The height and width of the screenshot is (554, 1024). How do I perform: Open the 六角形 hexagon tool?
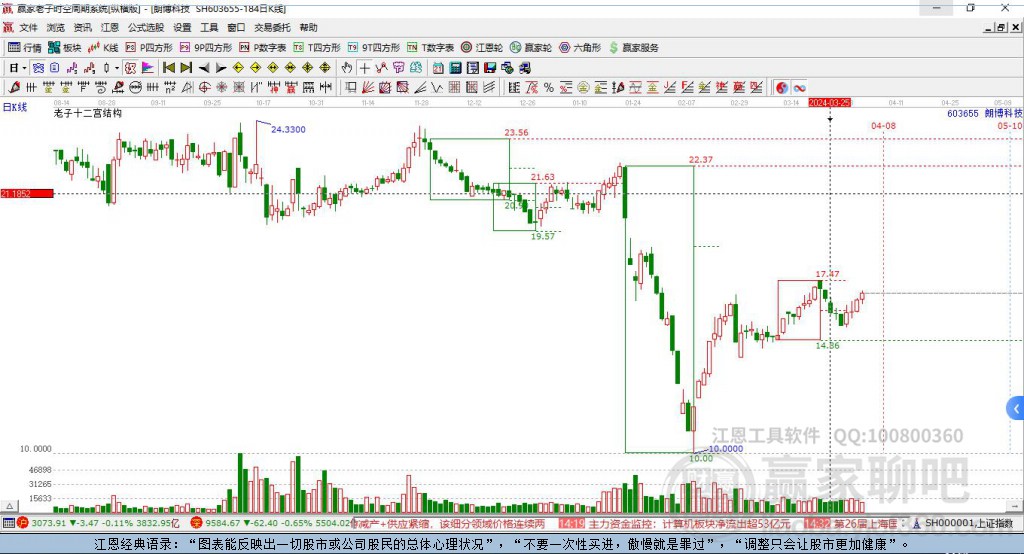[580, 48]
